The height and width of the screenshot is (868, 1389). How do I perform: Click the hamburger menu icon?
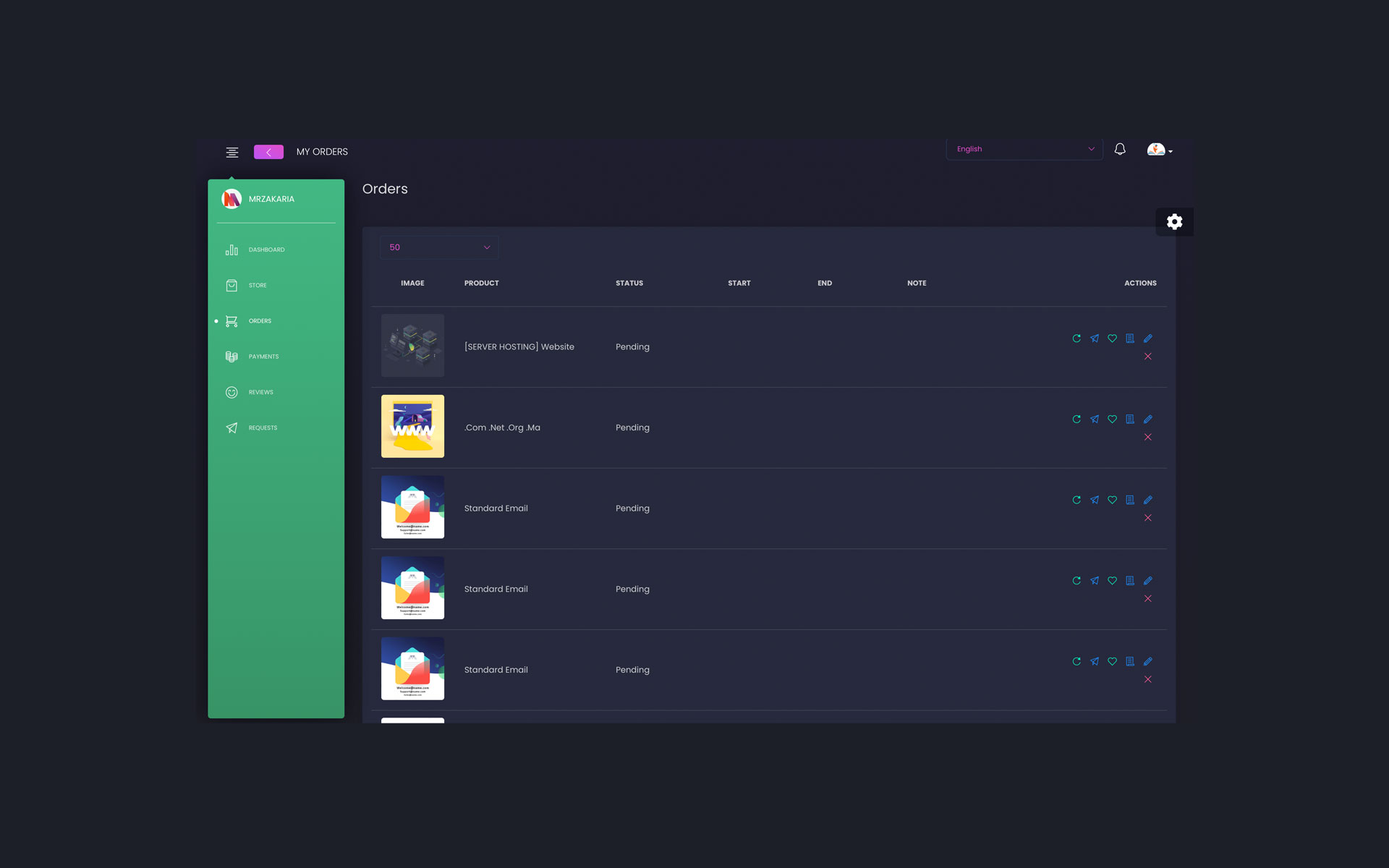[x=231, y=152]
